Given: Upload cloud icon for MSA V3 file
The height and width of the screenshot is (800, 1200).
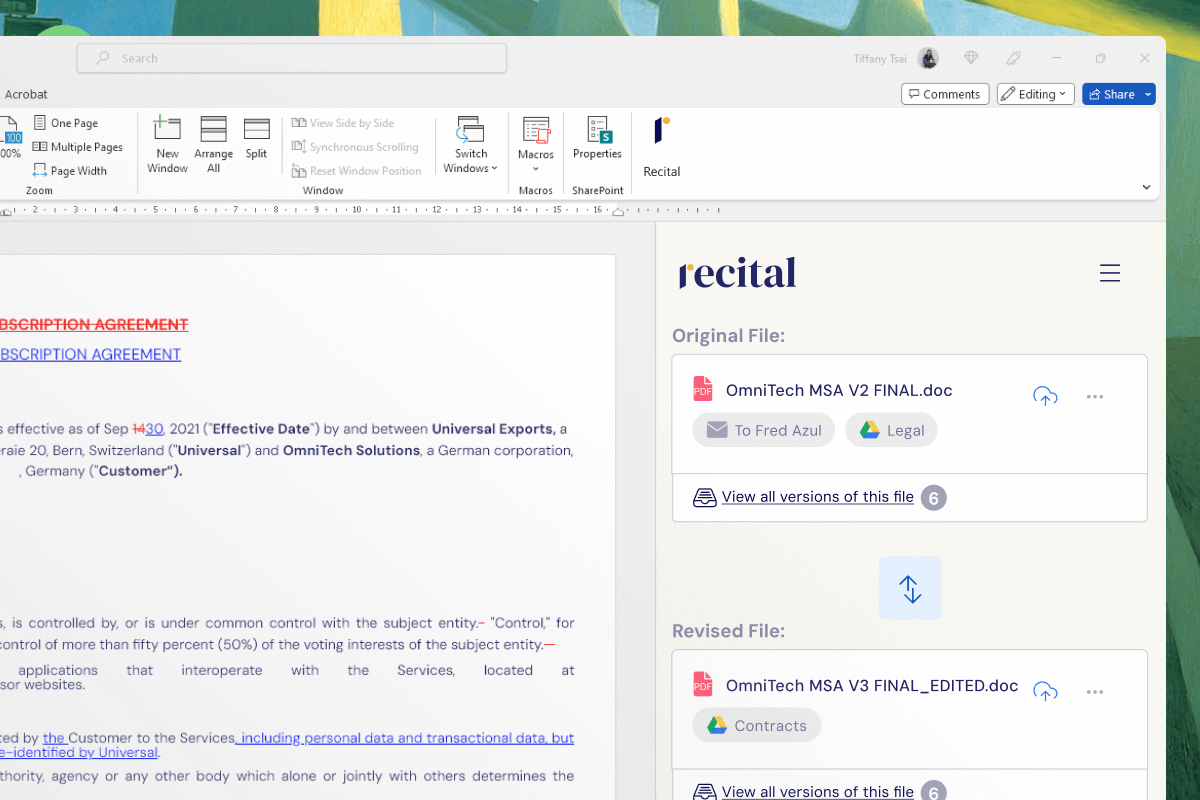Looking at the screenshot, I should point(1045,691).
